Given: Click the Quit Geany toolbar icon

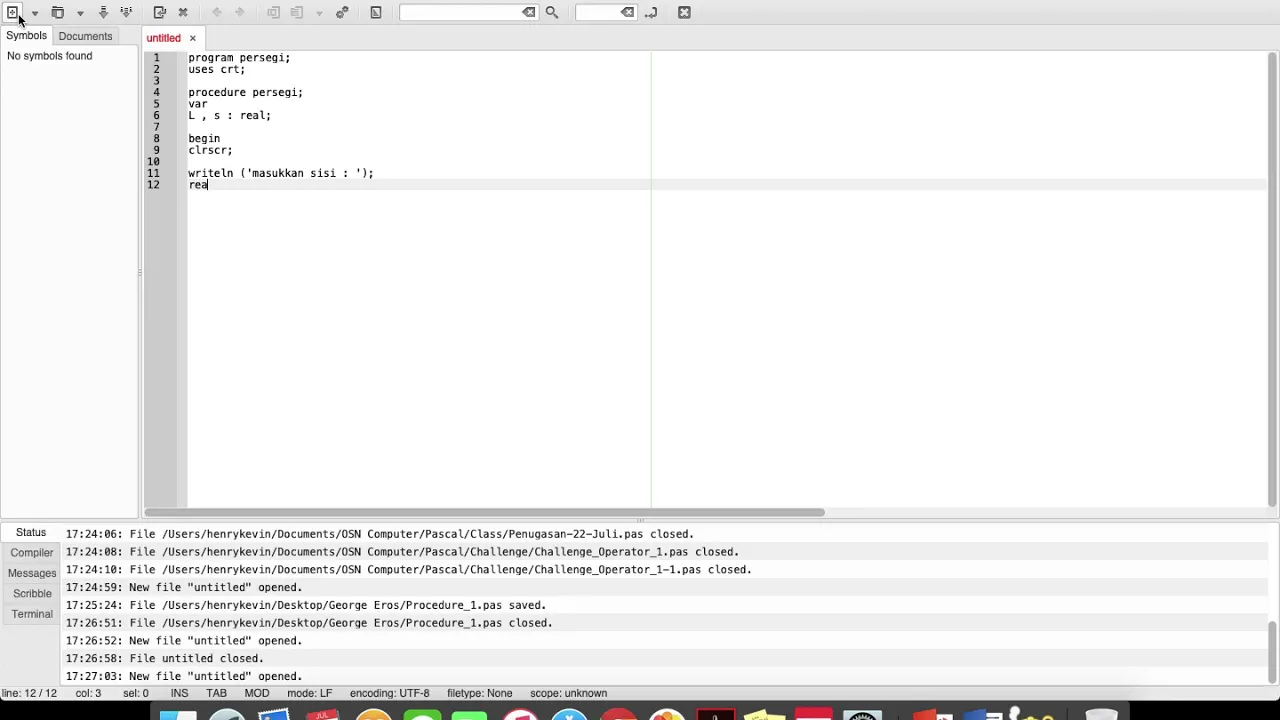Looking at the screenshot, I should pyautogui.click(x=684, y=12).
